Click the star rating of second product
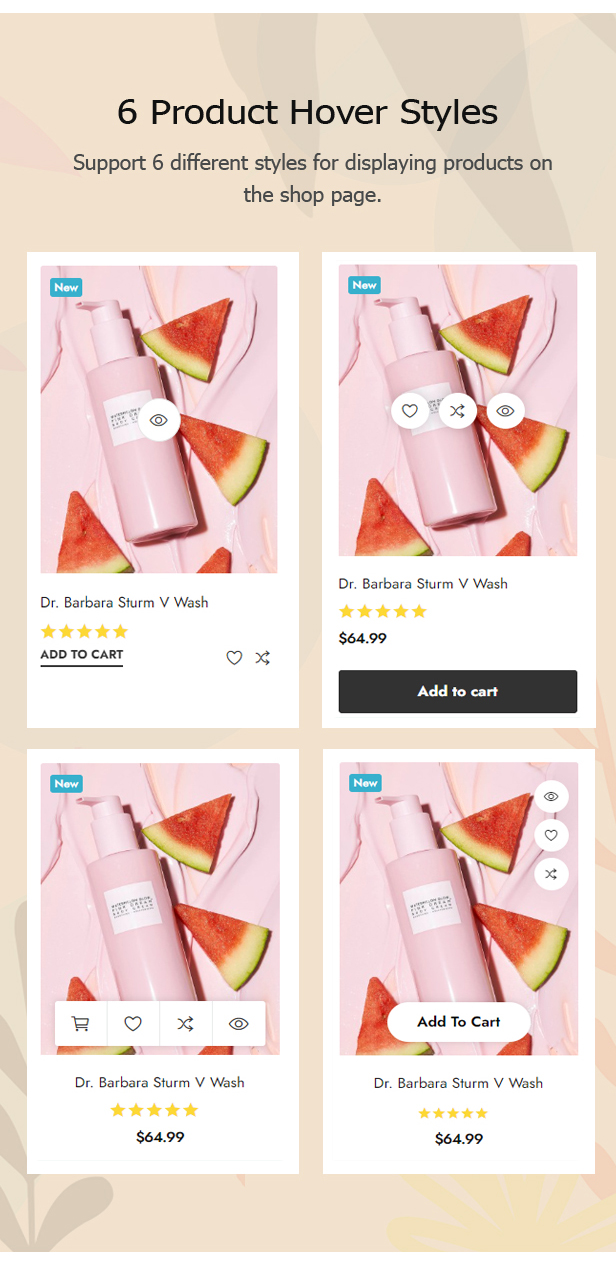 click(383, 611)
